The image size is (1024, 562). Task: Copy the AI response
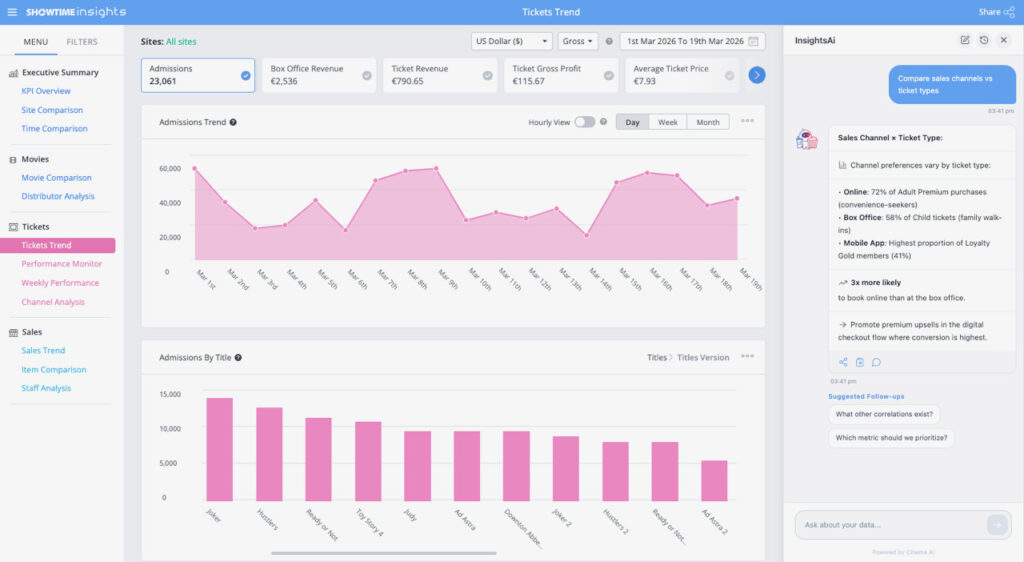[x=859, y=362]
